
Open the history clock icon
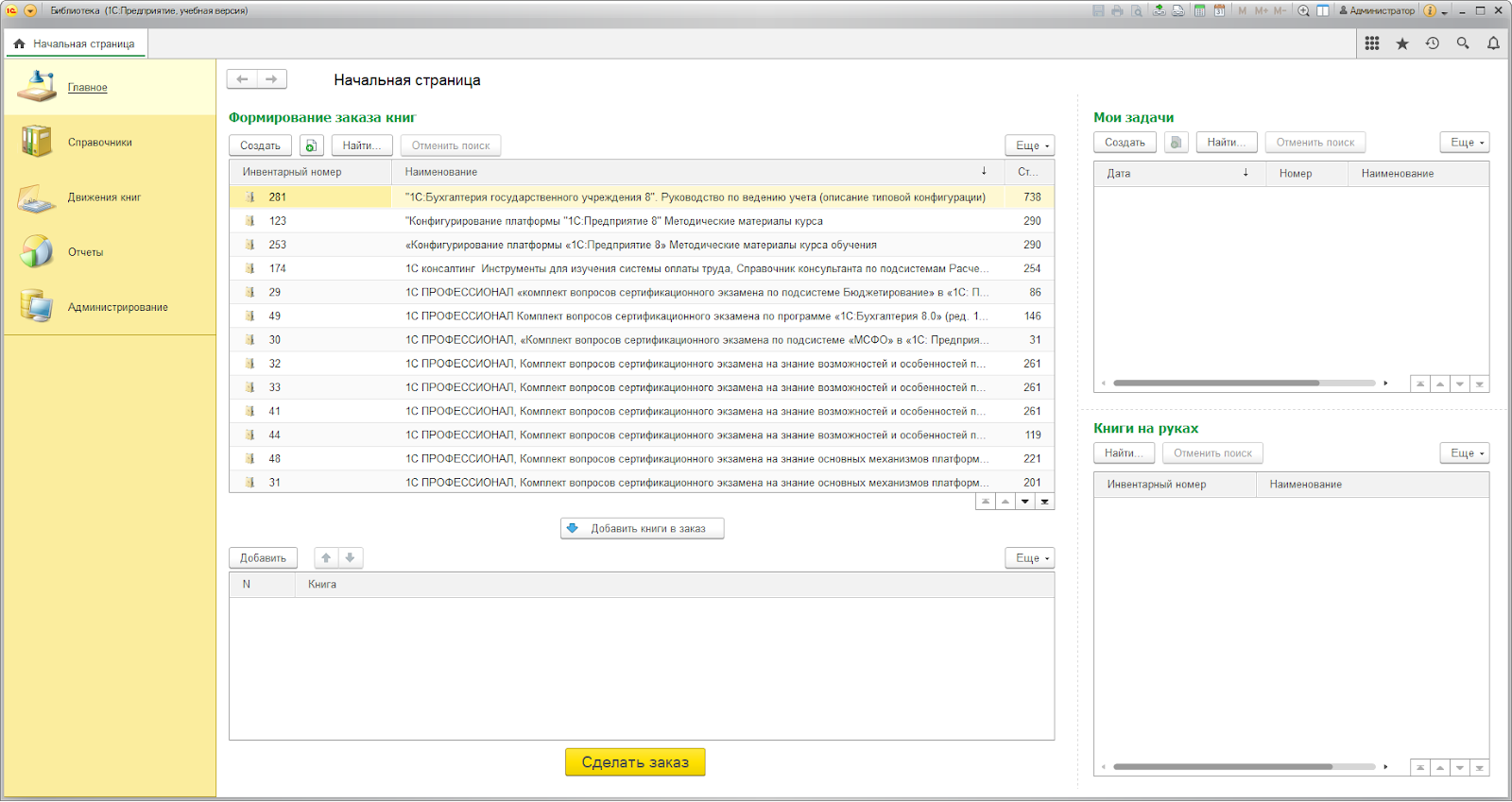[1433, 43]
